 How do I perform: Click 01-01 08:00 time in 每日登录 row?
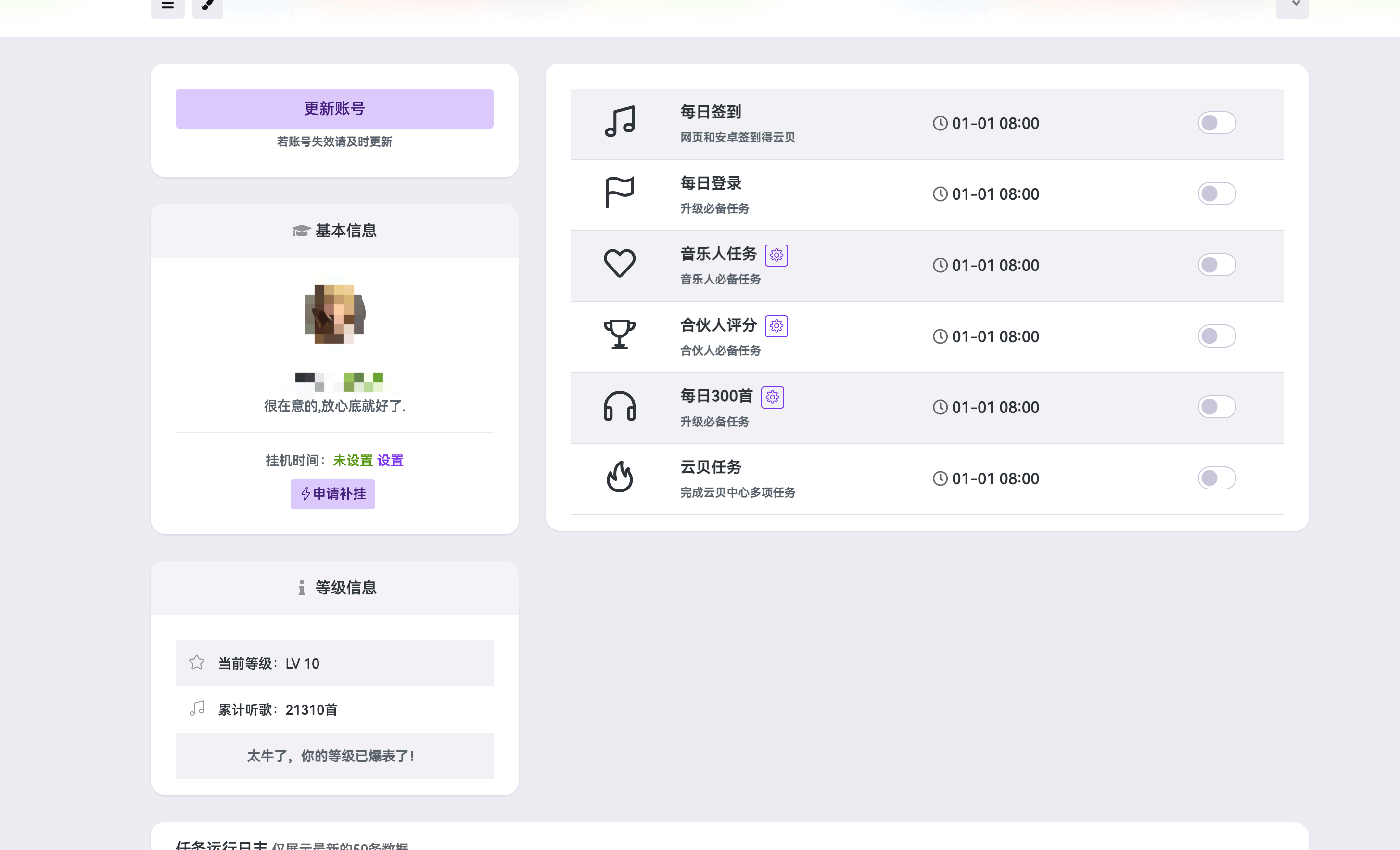click(x=995, y=194)
